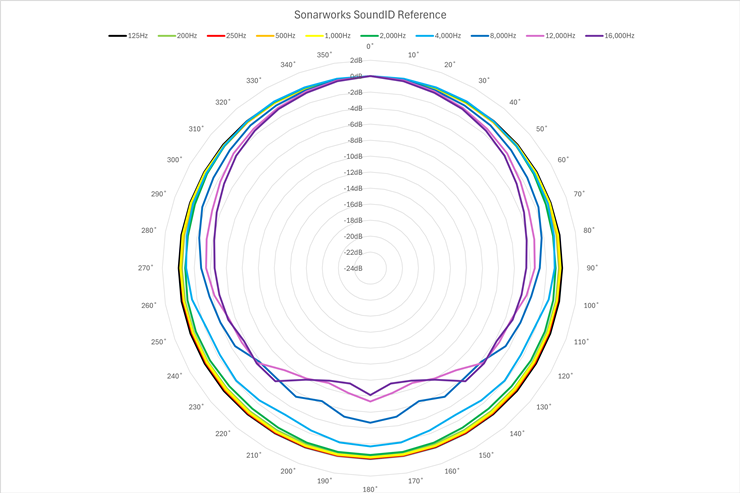This screenshot has height=493, width=740.
Task: Click the -12dB axis label
Action: point(353,172)
